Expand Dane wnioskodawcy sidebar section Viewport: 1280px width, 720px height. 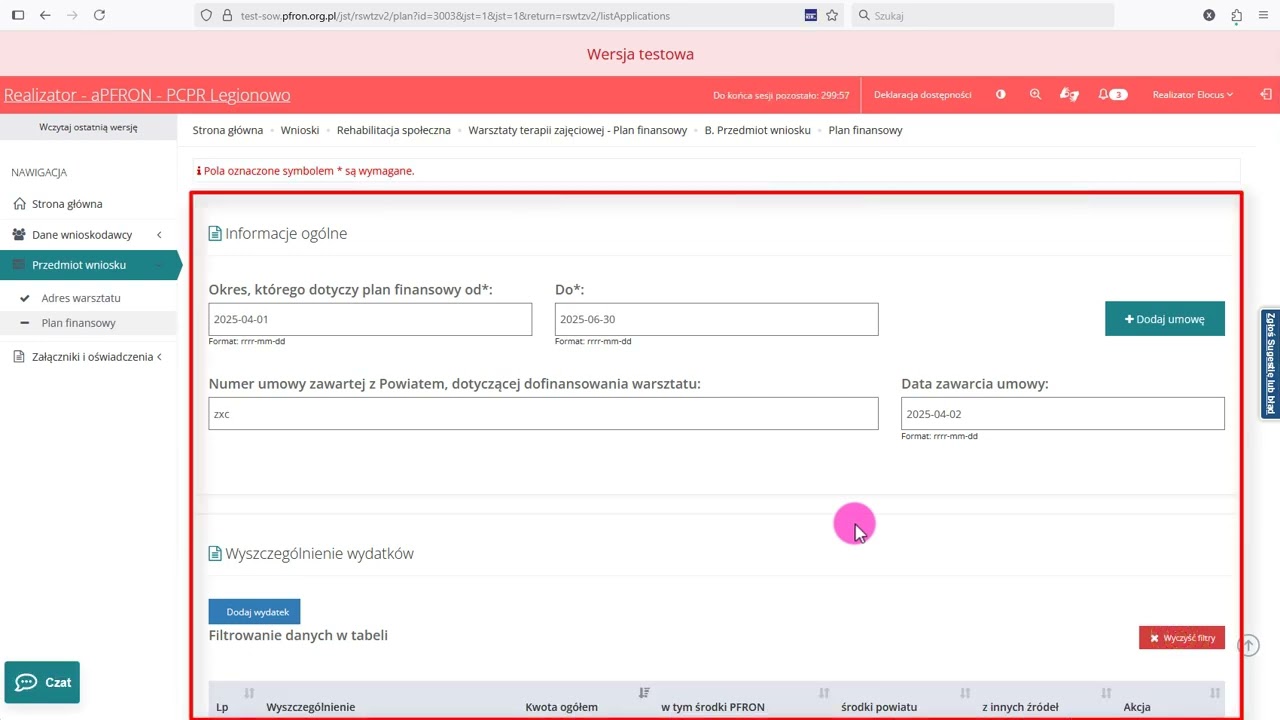click(88, 235)
